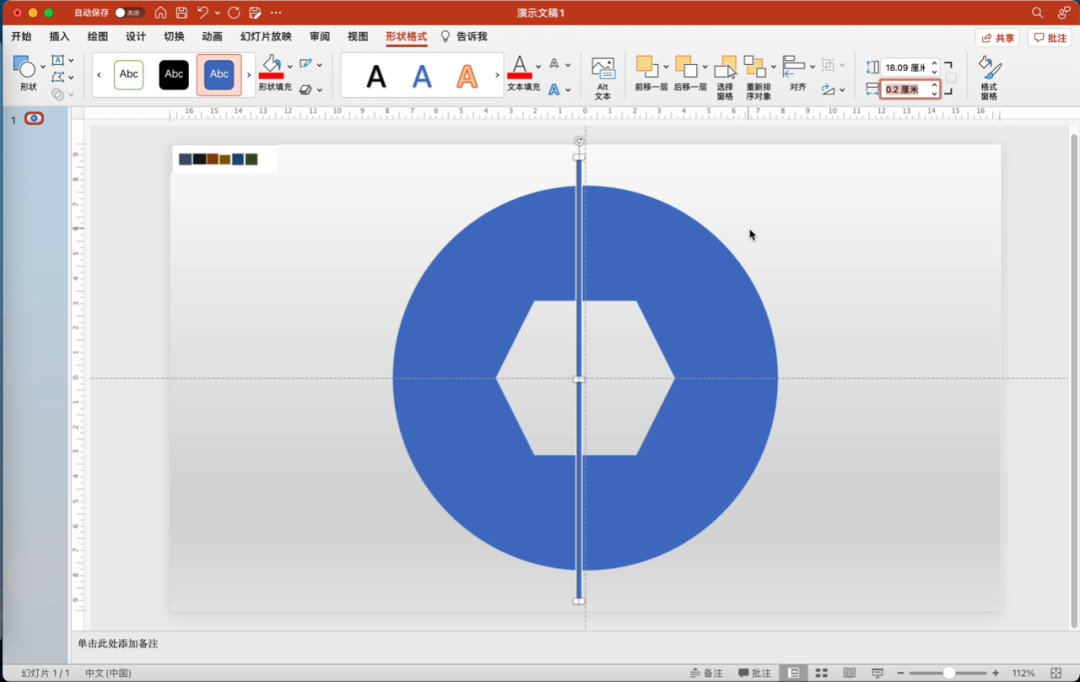Switch to slide sorter view icon
This screenshot has height=682, width=1080.
(821, 673)
